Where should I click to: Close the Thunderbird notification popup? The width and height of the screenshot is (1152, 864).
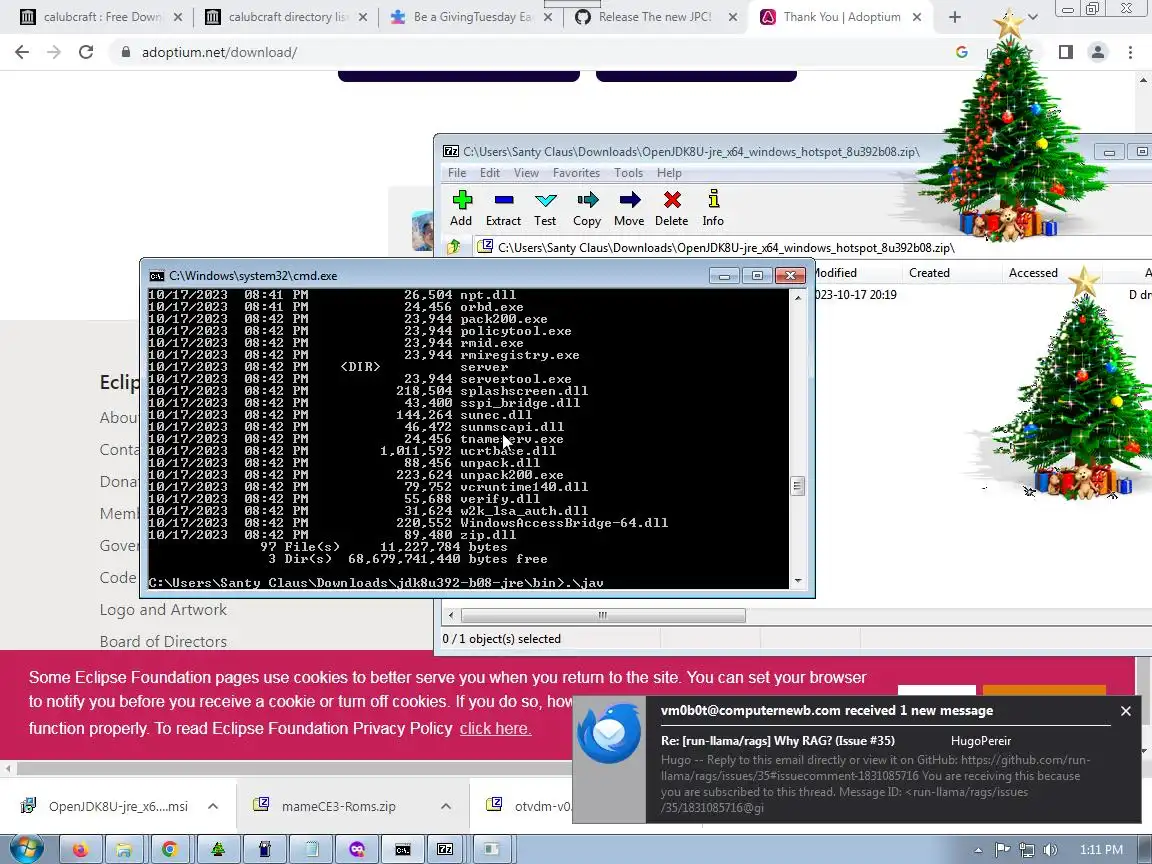pyautogui.click(x=1126, y=710)
